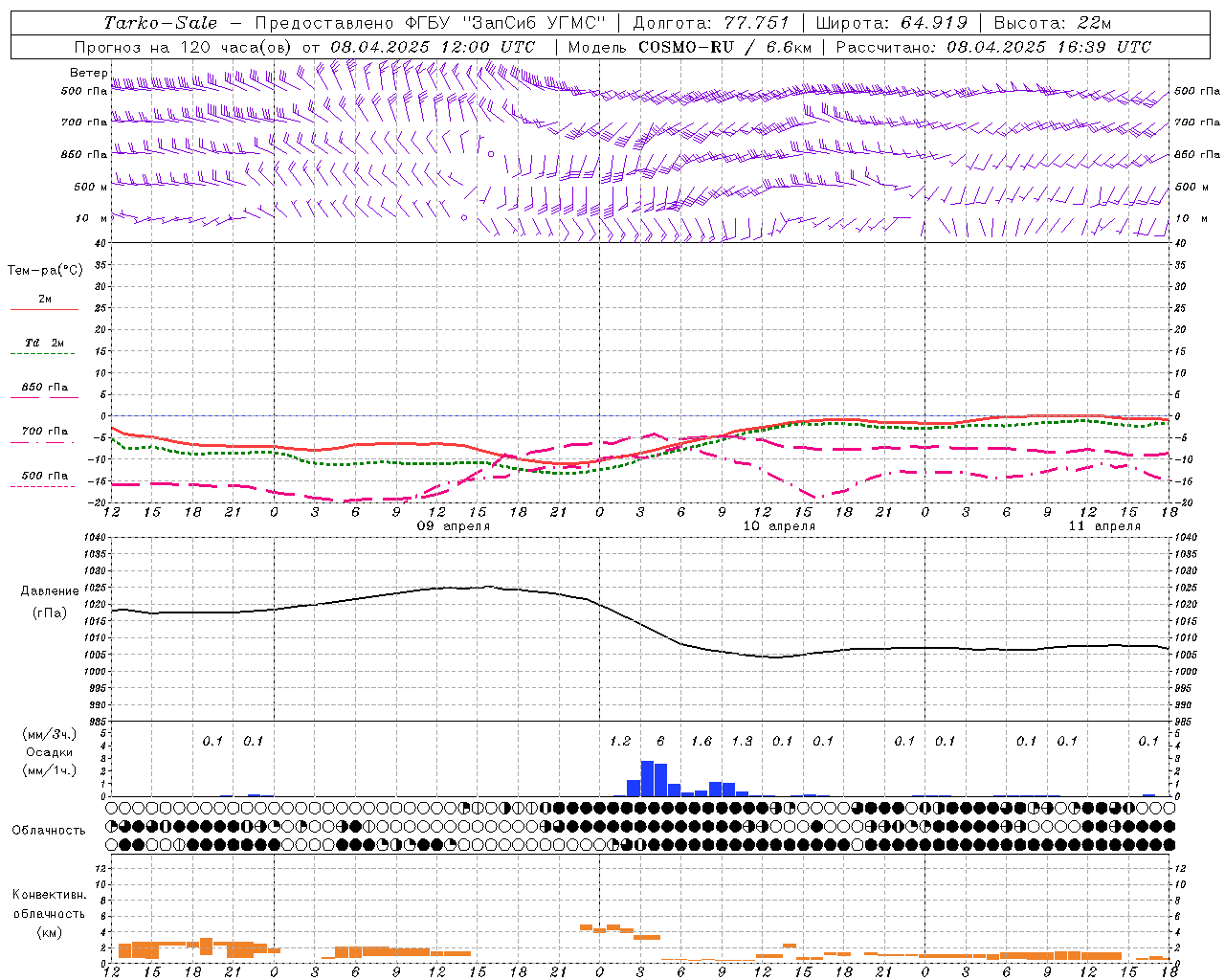
Task: Click the "Осадки" precipitation panel label
Action: pos(49,752)
